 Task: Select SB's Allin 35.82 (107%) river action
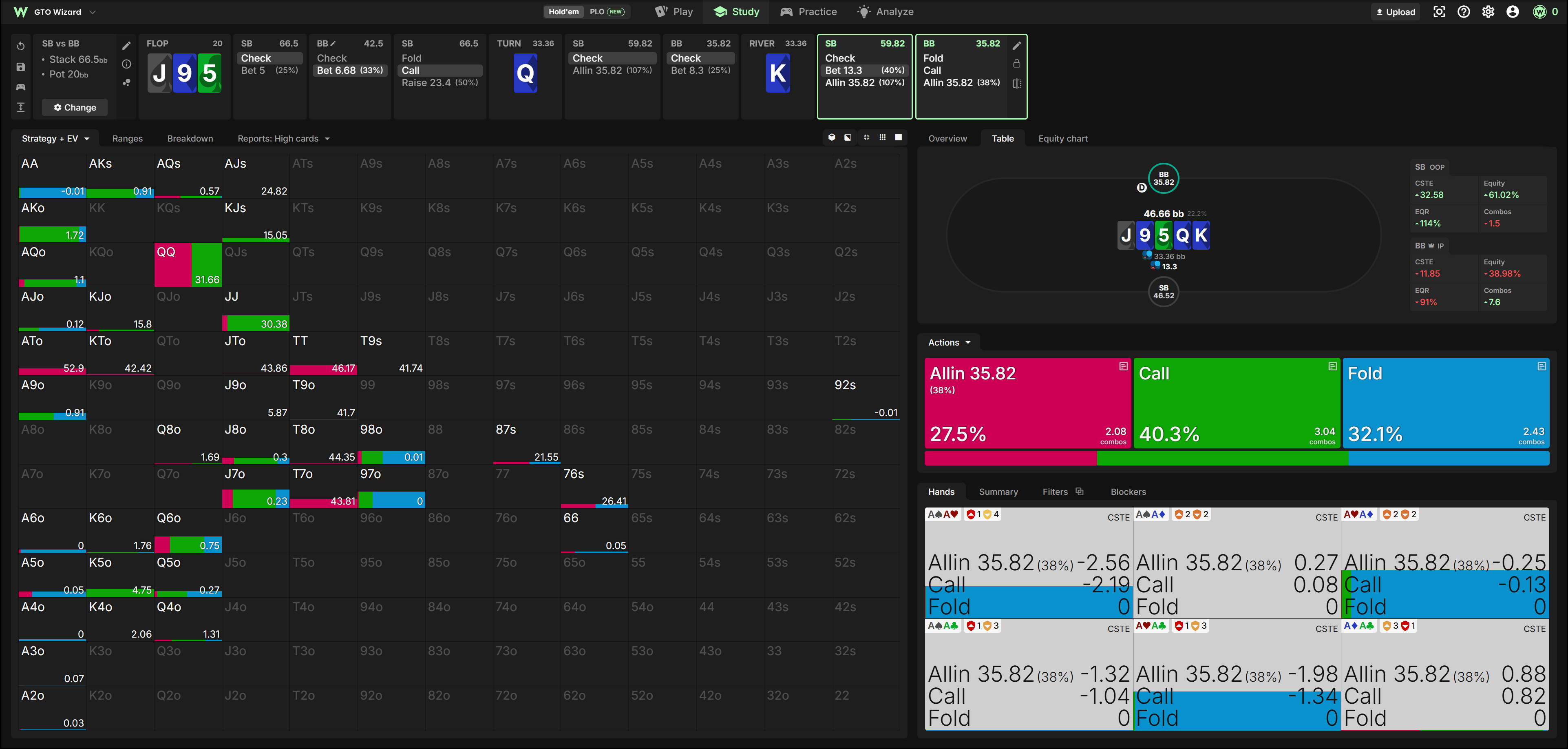click(864, 83)
